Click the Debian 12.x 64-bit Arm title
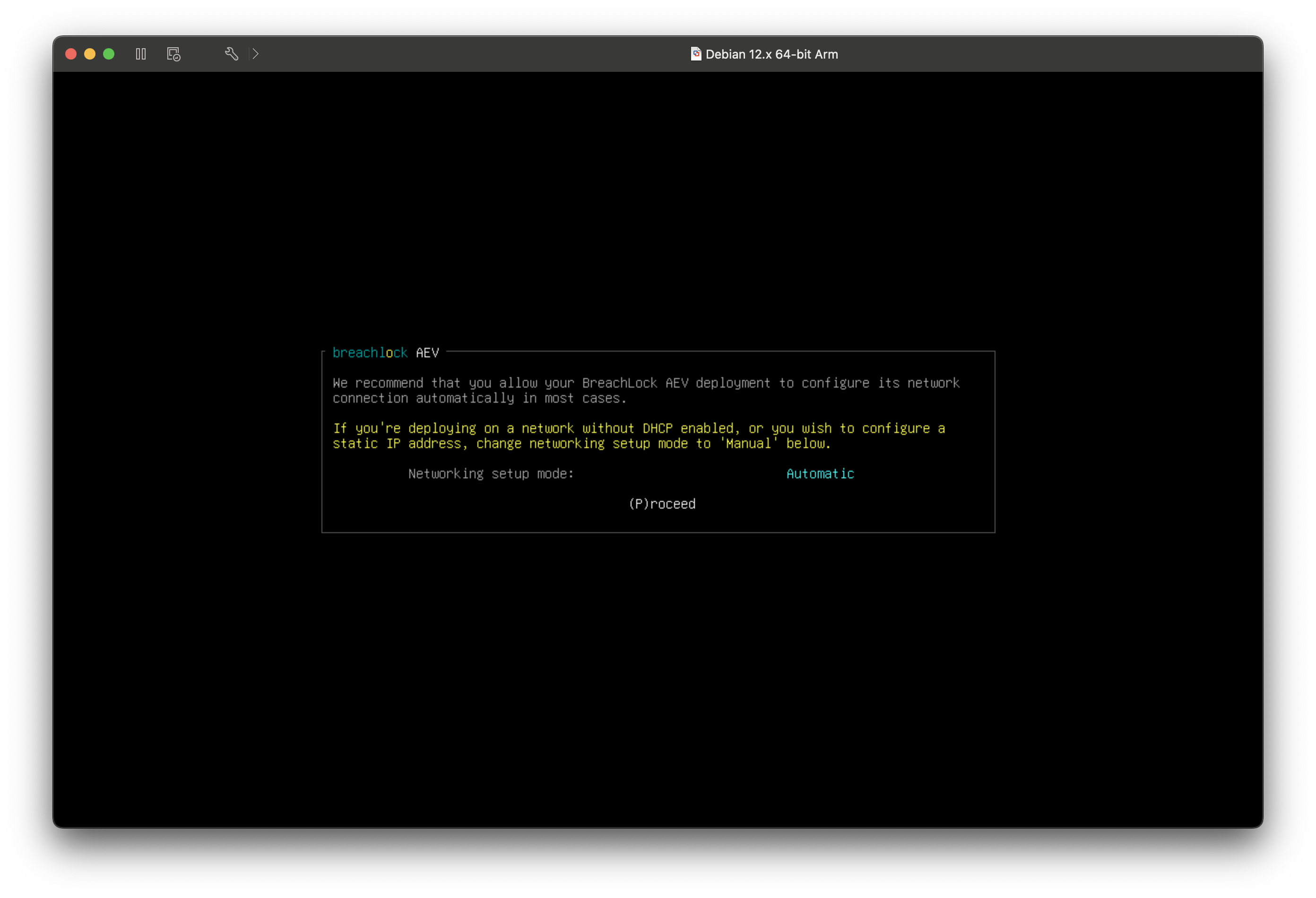1316x898 pixels. [x=771, y=54]
